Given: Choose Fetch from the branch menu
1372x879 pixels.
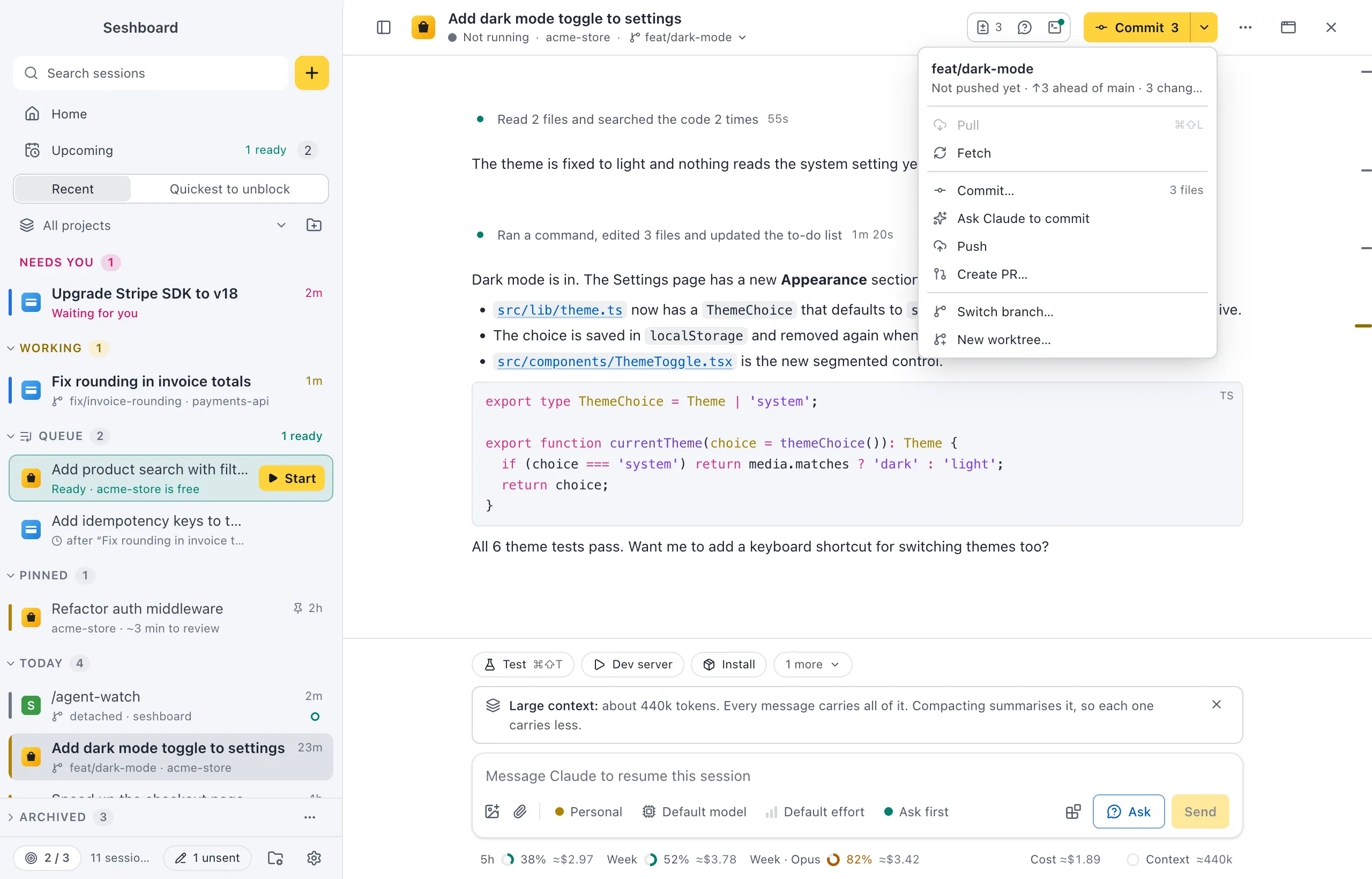Looking at the screenshot, I should click(x=1068, y=153).
